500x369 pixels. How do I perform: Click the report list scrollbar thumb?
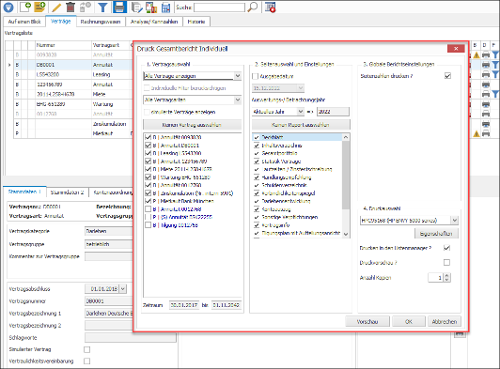click(x=346, y=175)
